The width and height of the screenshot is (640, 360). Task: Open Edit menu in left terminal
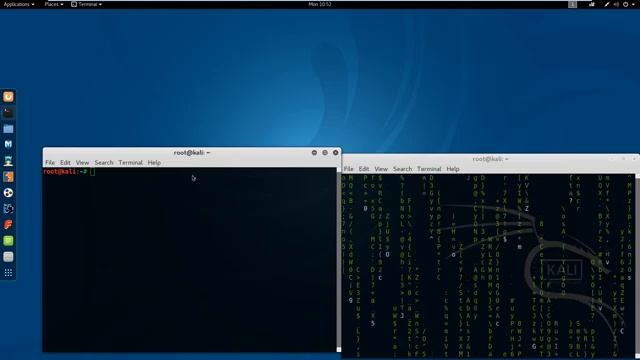tap(65, 162)
